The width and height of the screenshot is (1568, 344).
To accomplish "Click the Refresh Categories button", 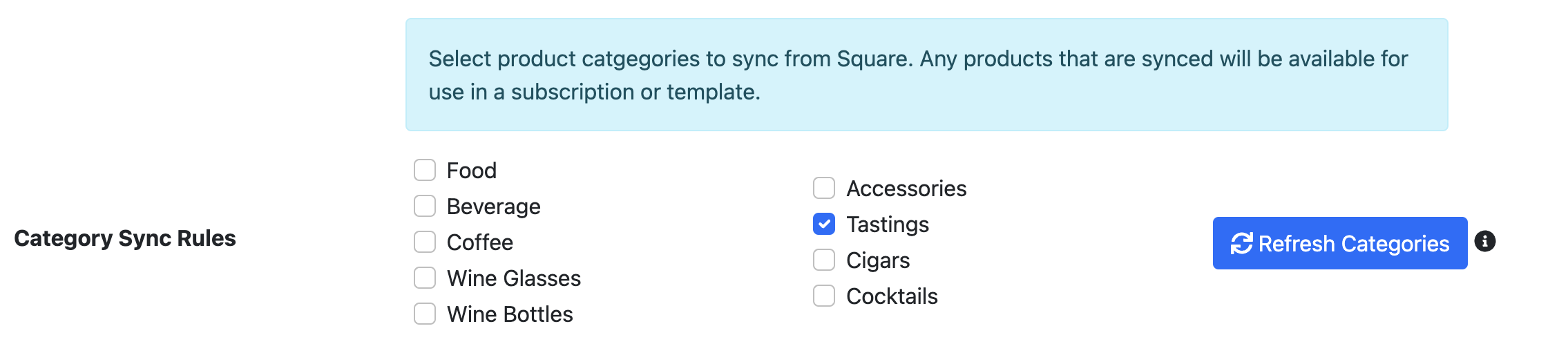I will (1340, 243).
